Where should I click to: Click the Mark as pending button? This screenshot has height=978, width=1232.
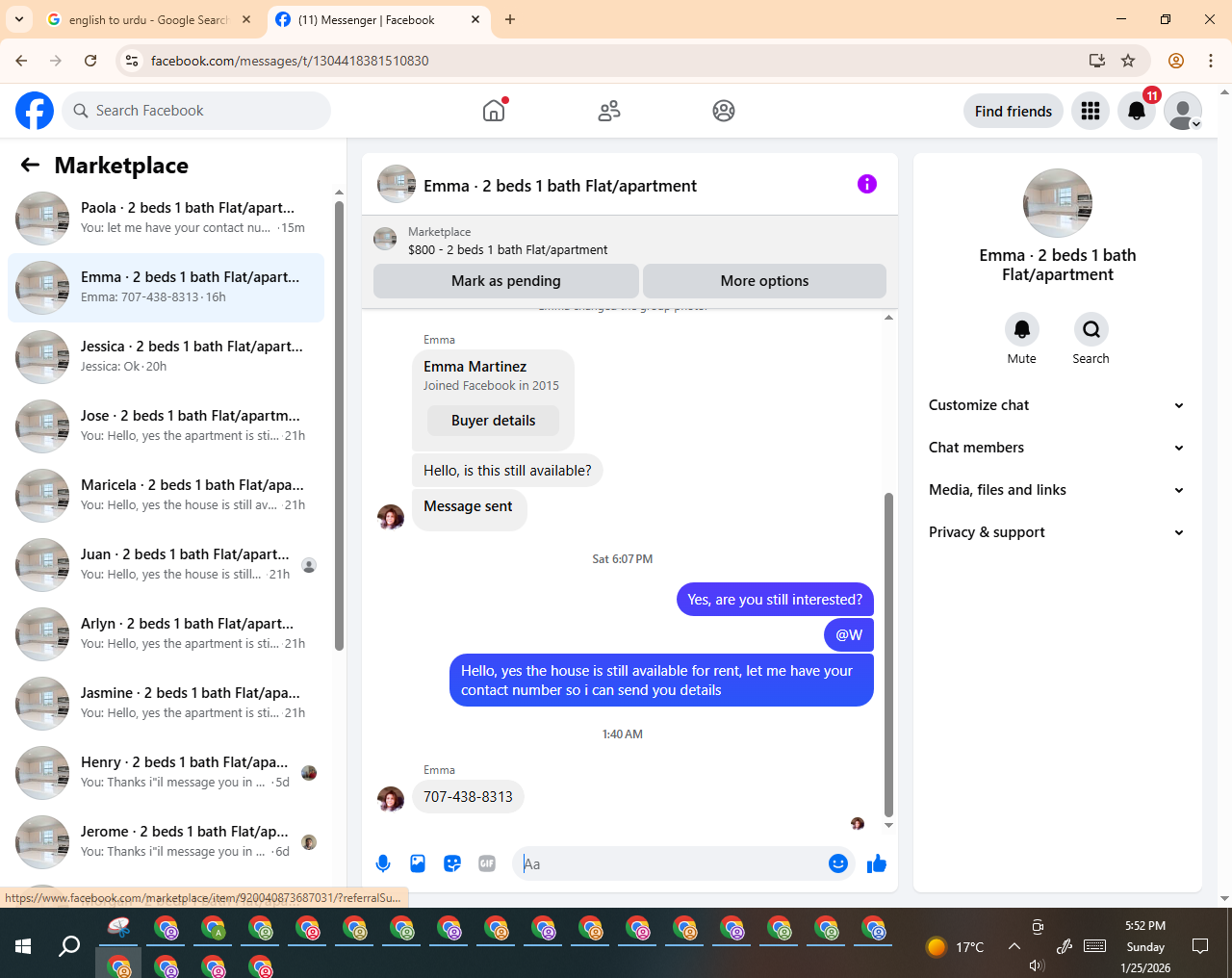click(505, 281)
